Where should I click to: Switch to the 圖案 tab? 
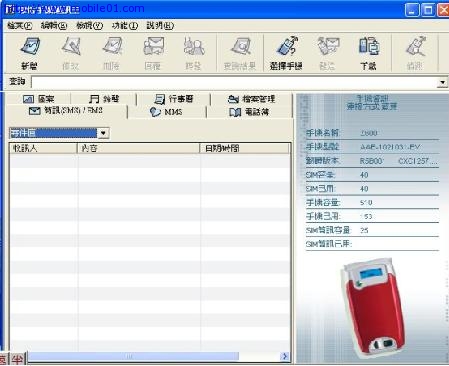click(38, 99)
